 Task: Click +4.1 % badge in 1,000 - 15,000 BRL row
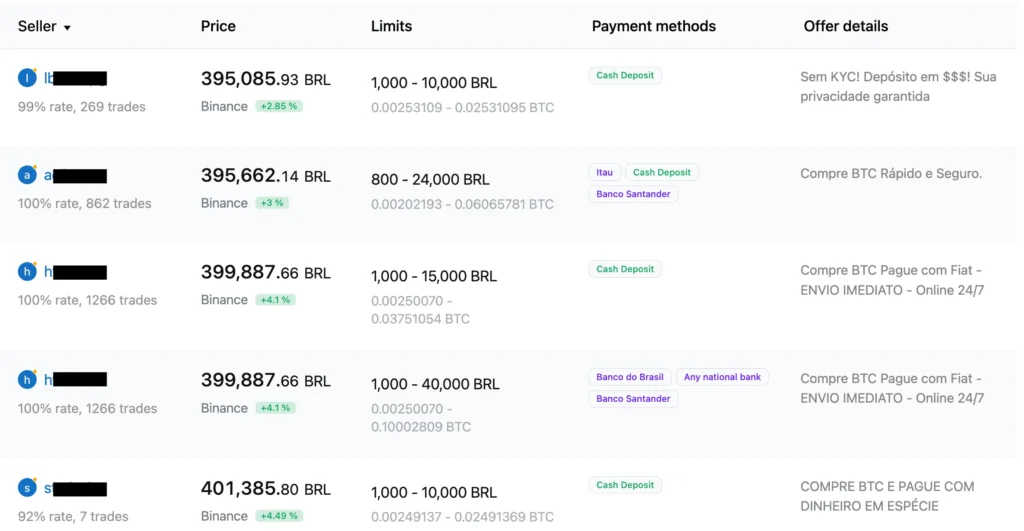pos(275,300)
